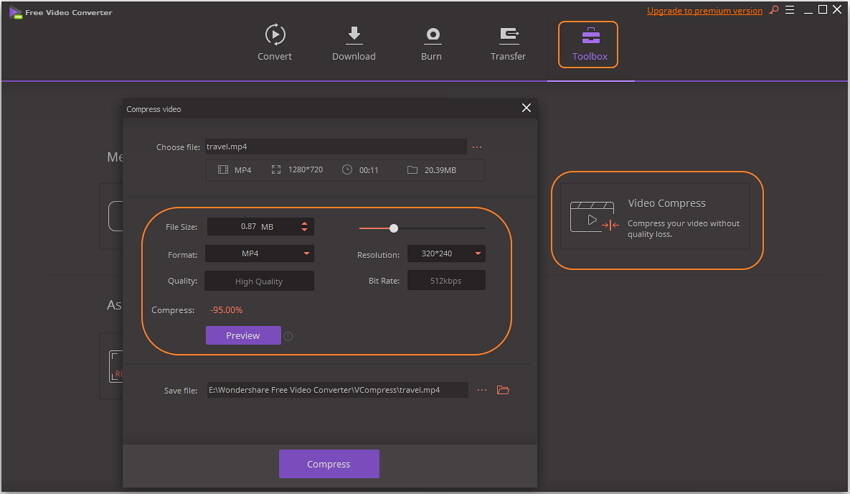The image size is (850, 494).
Task: Click the 1280*720 resolution info
Action: tap(306, 170)
